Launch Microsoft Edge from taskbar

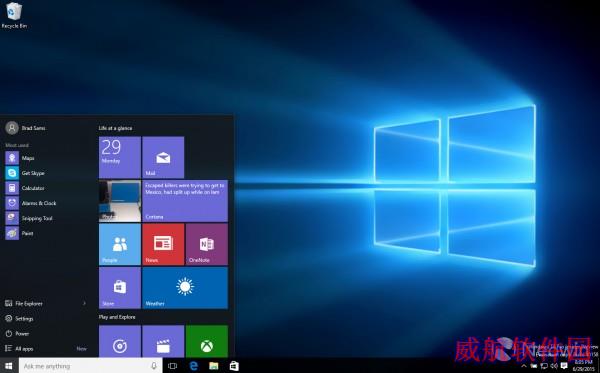tap(194, 366)
